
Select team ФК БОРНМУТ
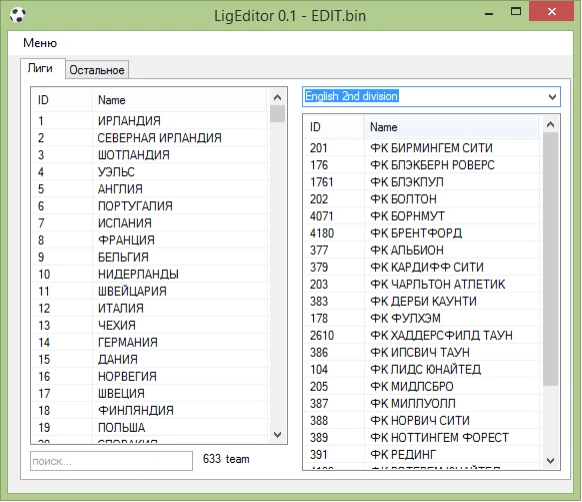point(422,216)
